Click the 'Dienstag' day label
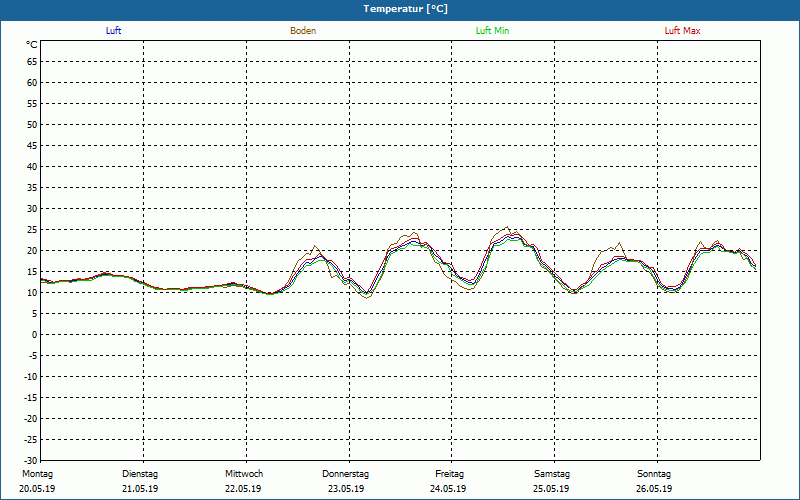This screenshot has width=800, height=500. tap(140, 474)
